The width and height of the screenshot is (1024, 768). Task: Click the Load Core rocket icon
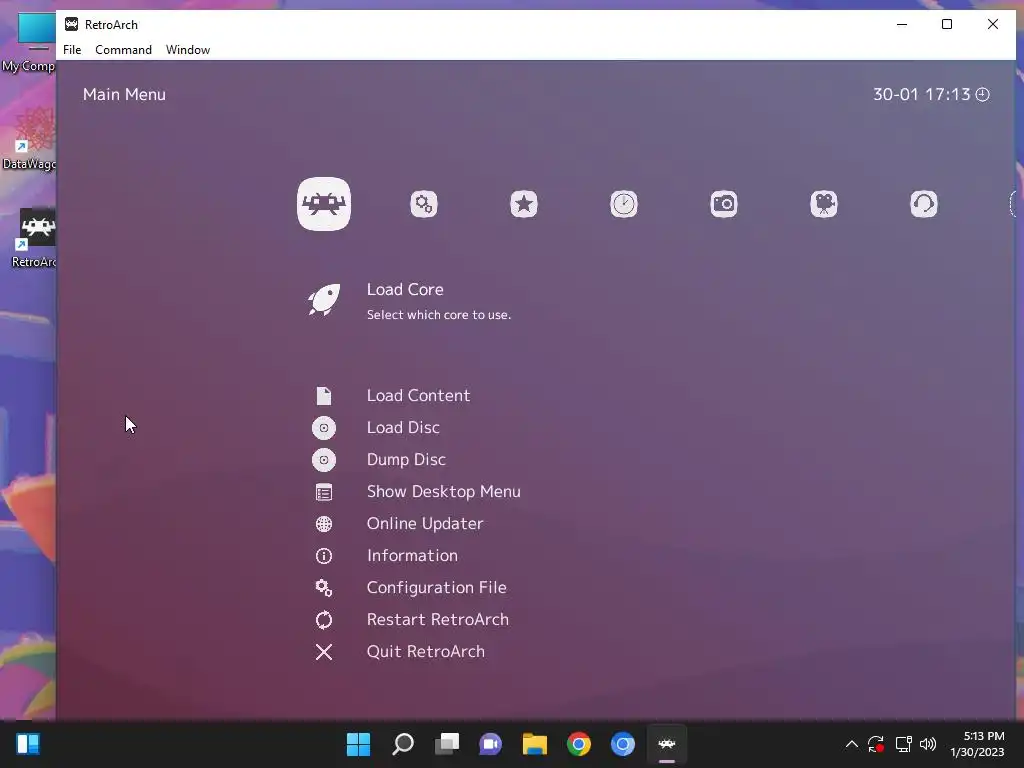tap(324, 300)
